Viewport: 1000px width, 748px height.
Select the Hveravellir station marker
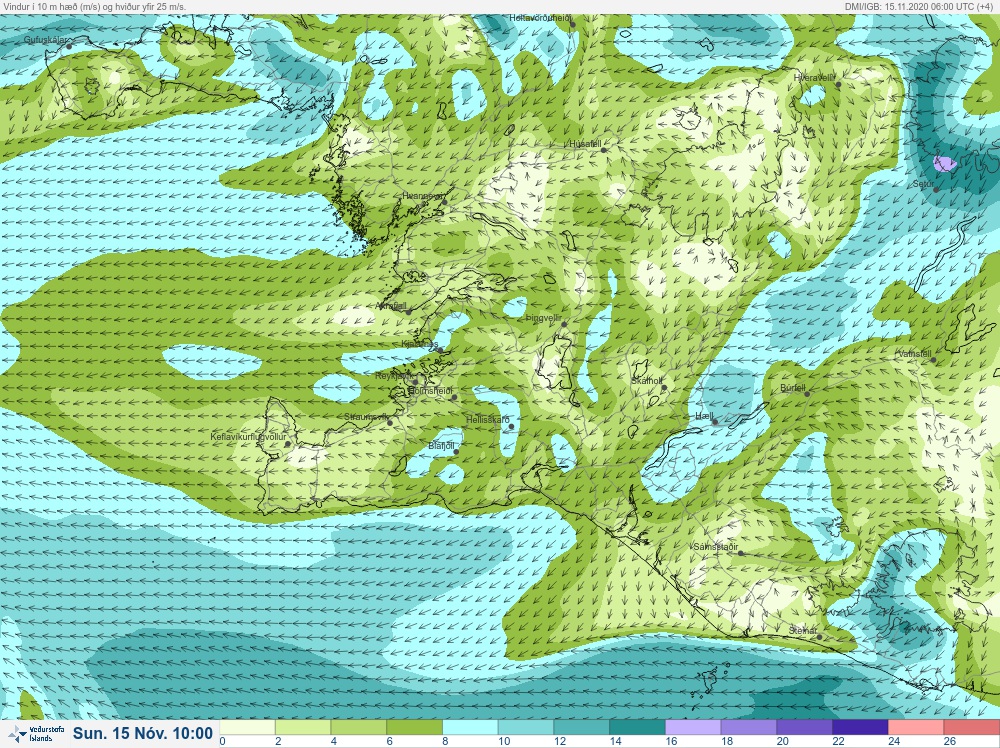coord(838,84)
